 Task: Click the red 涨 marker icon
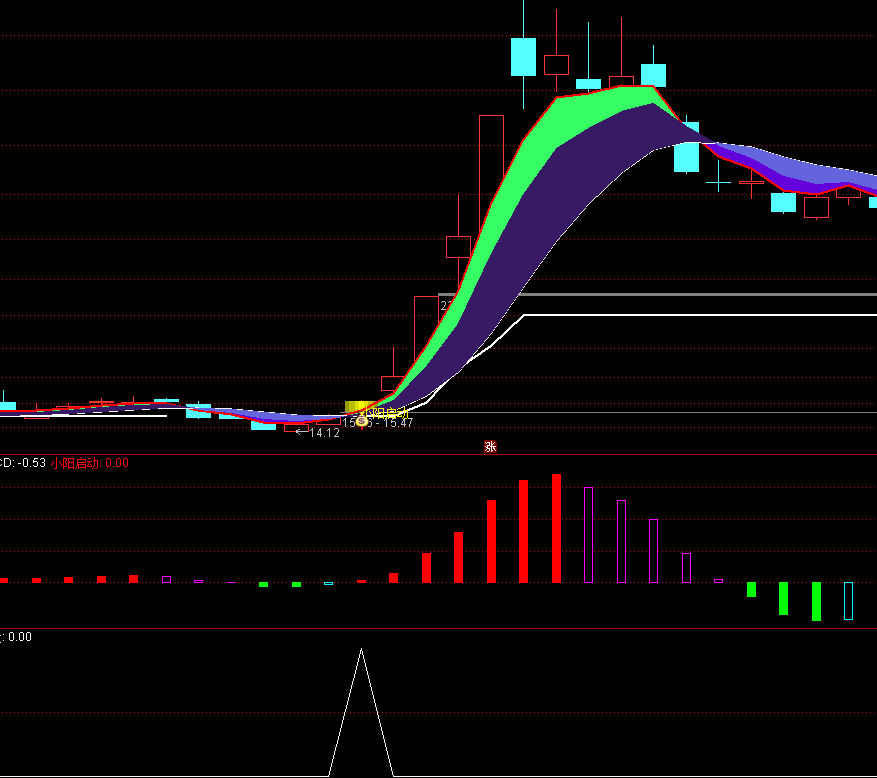point(490,447)
